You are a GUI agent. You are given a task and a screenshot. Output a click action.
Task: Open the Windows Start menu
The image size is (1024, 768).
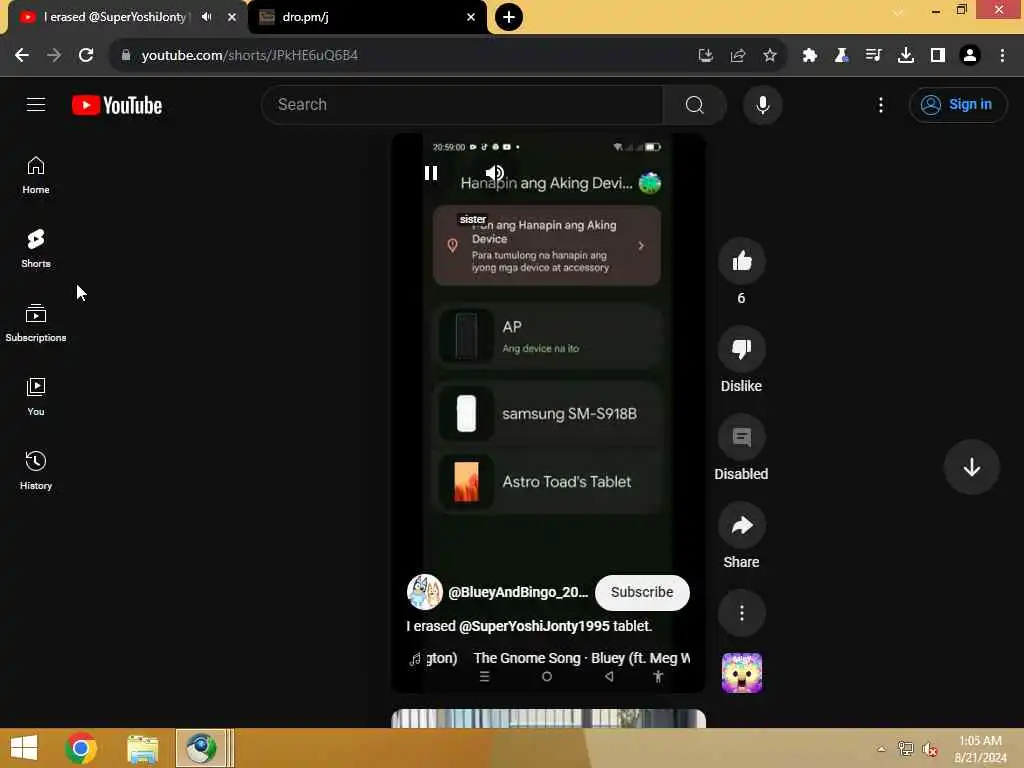coord(24,748)
